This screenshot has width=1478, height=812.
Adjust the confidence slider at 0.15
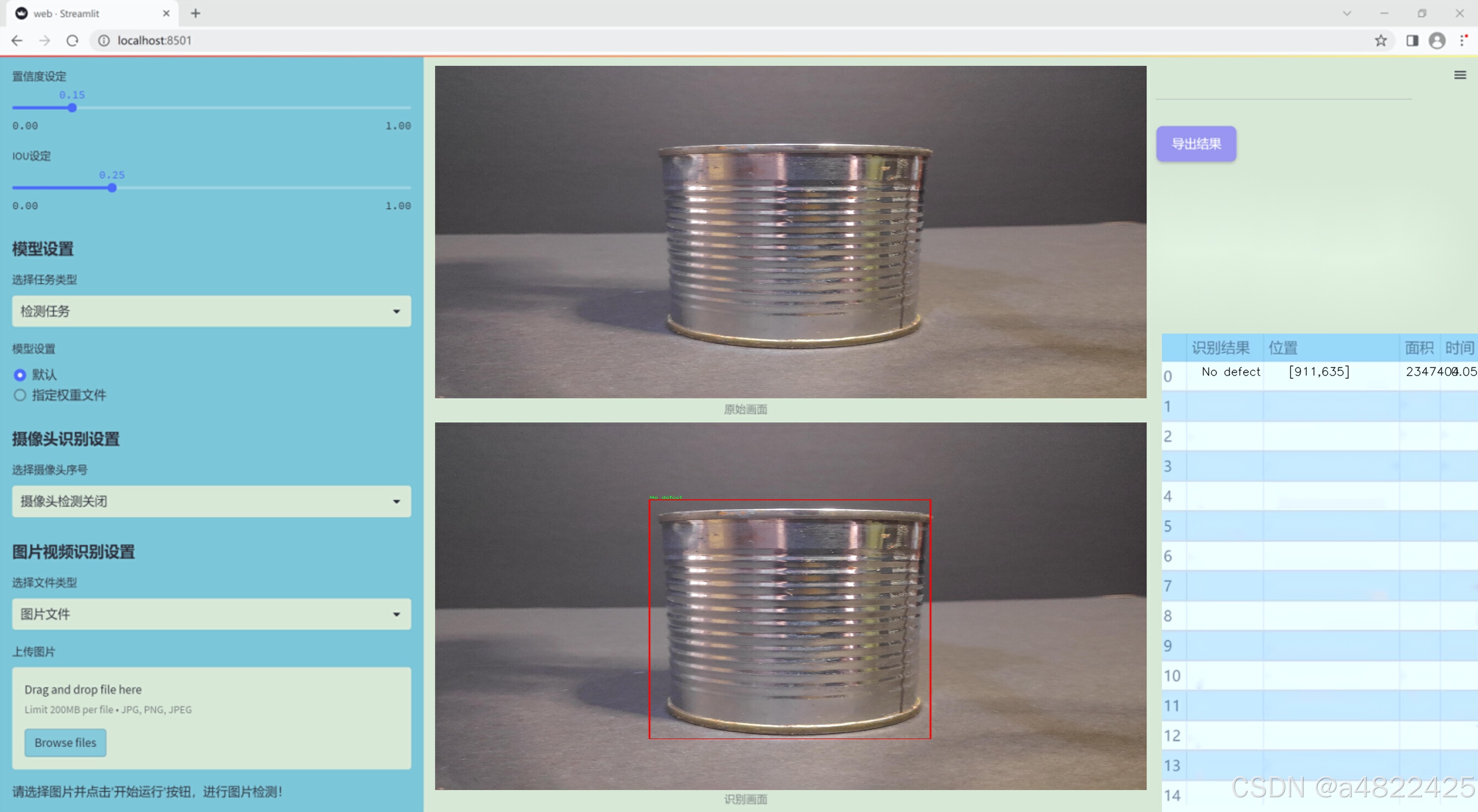pos(72,108)
